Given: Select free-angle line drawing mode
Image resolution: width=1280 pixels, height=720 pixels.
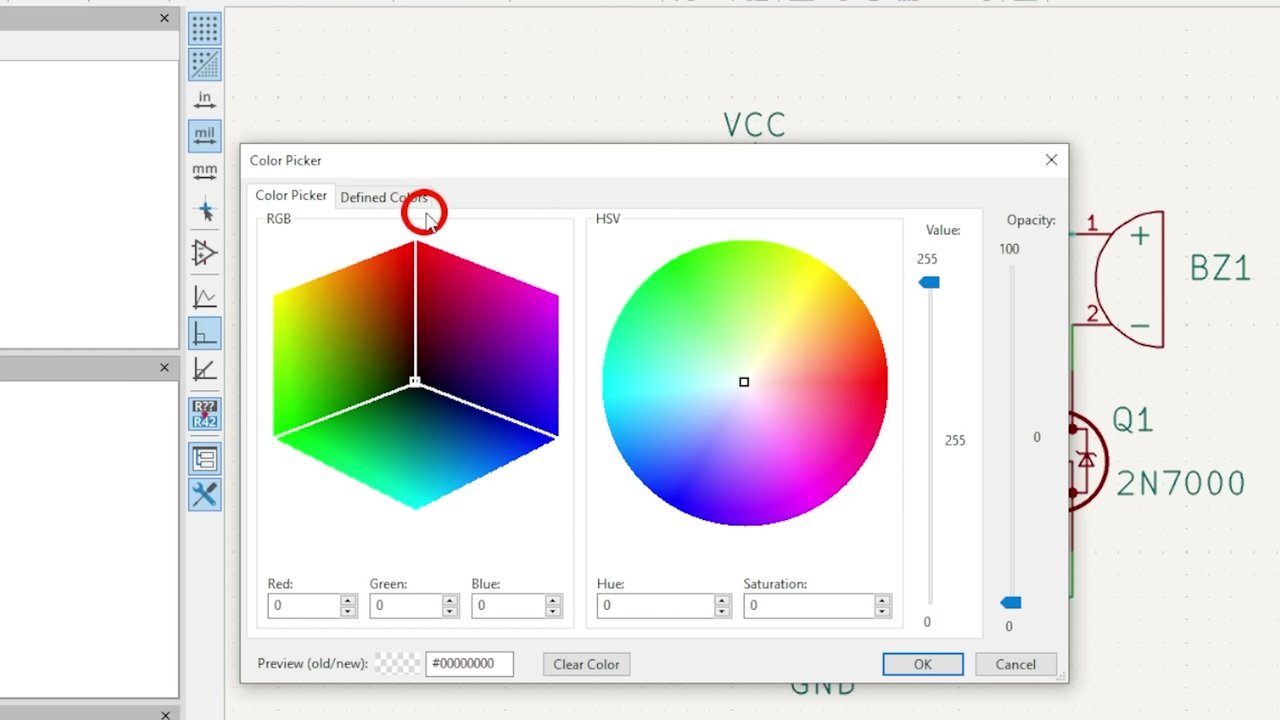Looking at the screenshot, I should click(204, 297).
